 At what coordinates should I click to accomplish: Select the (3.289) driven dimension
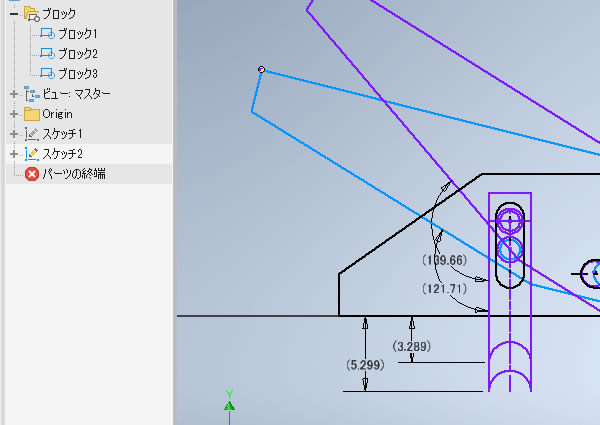412,347
